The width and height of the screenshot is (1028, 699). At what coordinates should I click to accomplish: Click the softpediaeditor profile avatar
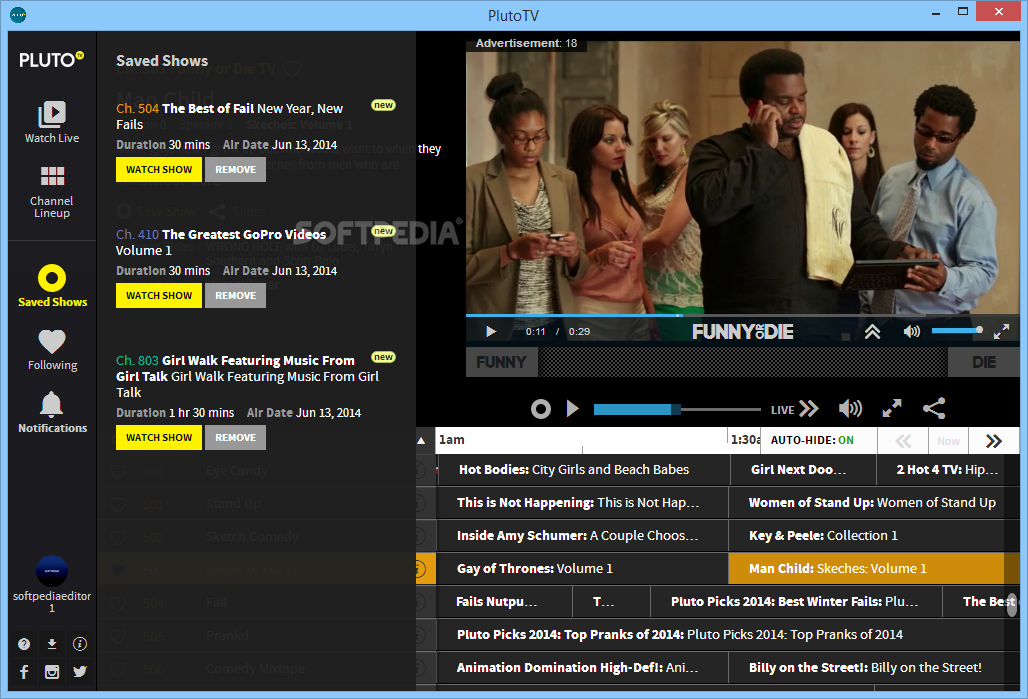52,570
